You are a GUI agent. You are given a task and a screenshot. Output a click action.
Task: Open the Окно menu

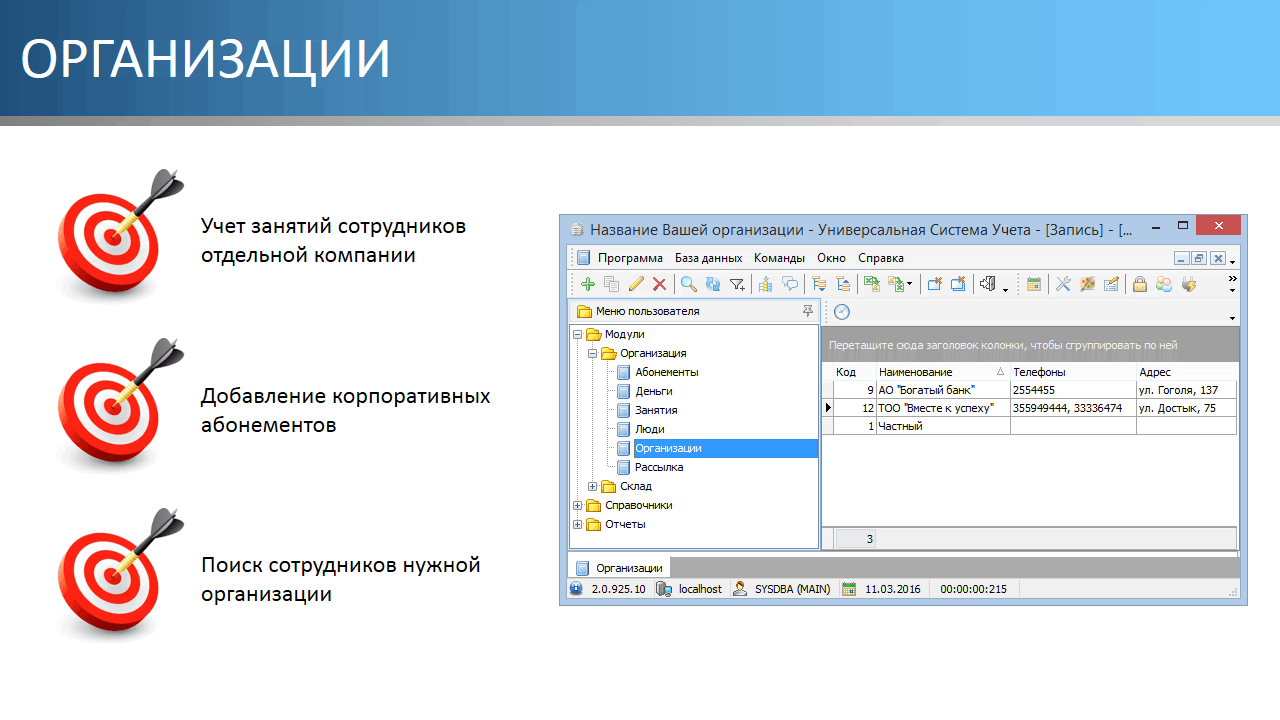pos(831,258)
